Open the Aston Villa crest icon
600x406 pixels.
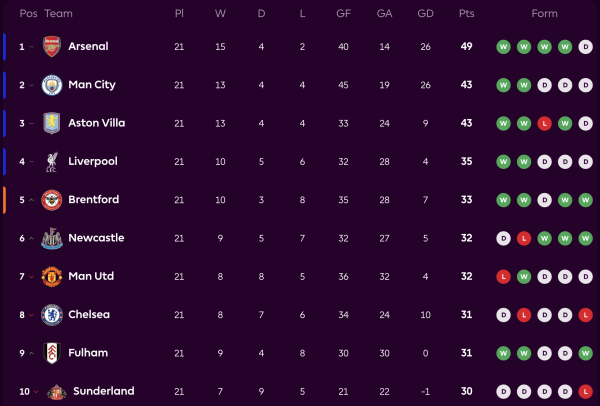pyautogui.click(x=51, y=123)
